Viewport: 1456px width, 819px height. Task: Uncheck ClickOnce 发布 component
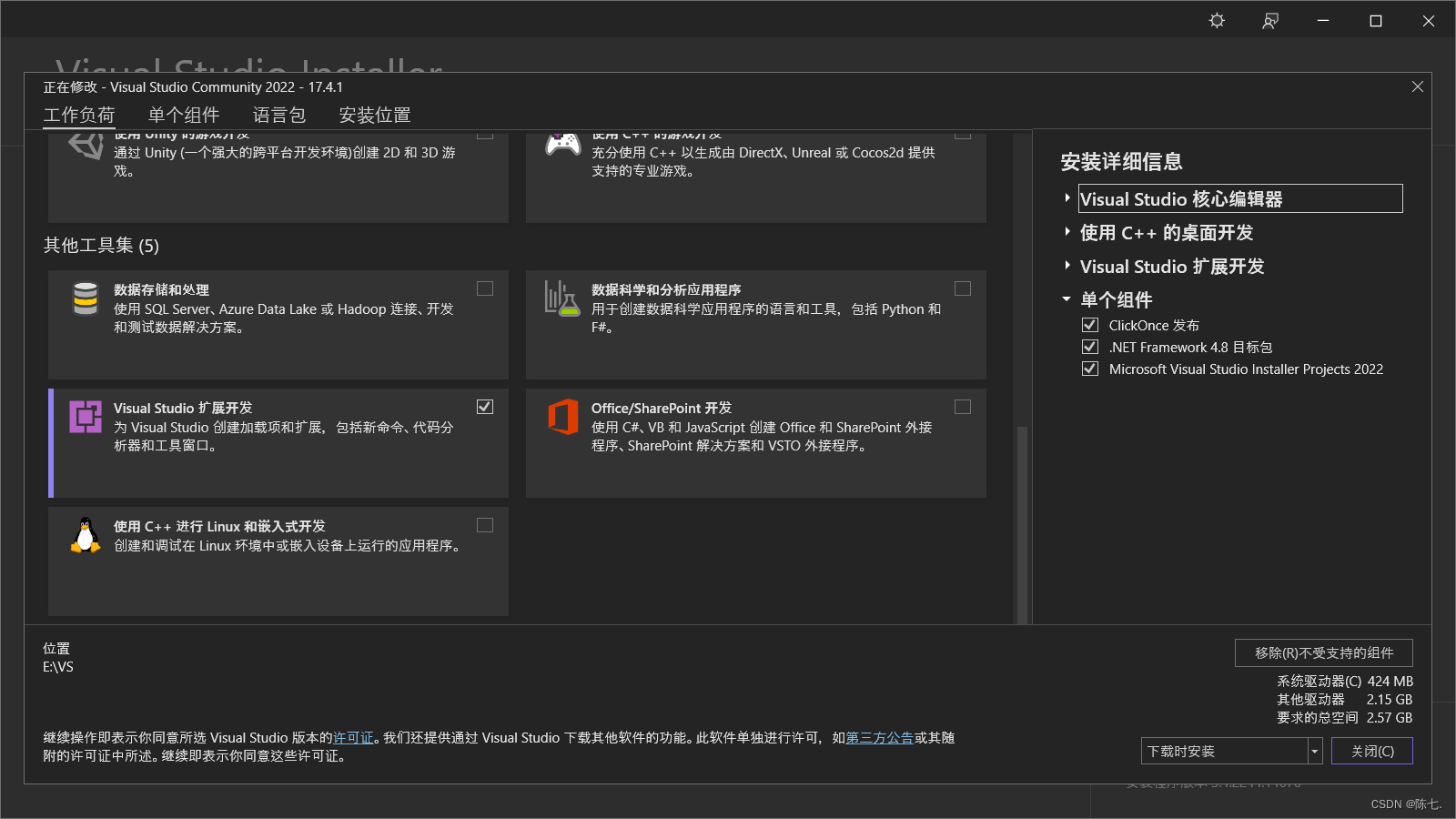pyautogui.click(x=1089, y=325)
